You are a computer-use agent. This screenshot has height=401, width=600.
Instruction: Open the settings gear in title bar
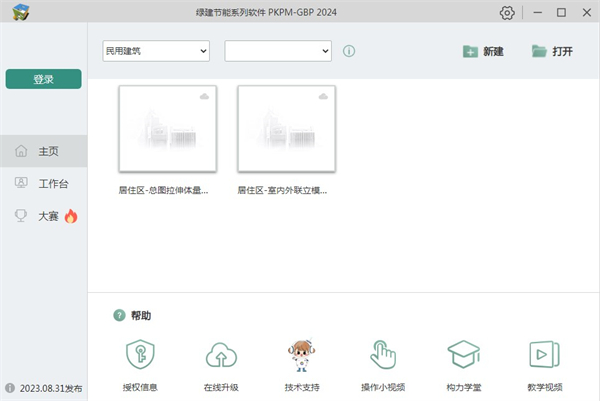pos(507,13)
